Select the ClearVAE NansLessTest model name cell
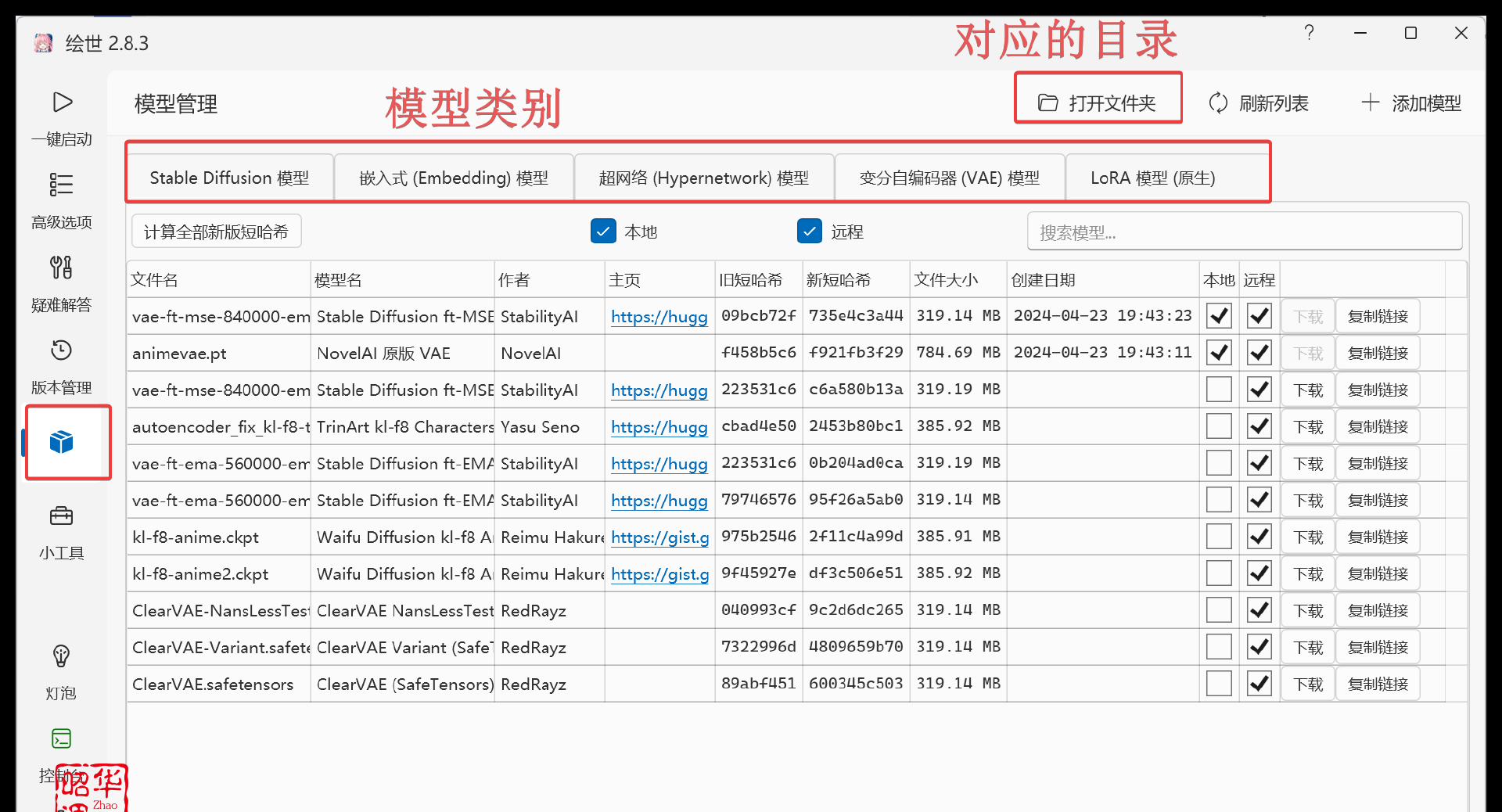This screenshot has height=812, width=1502. 402,611
